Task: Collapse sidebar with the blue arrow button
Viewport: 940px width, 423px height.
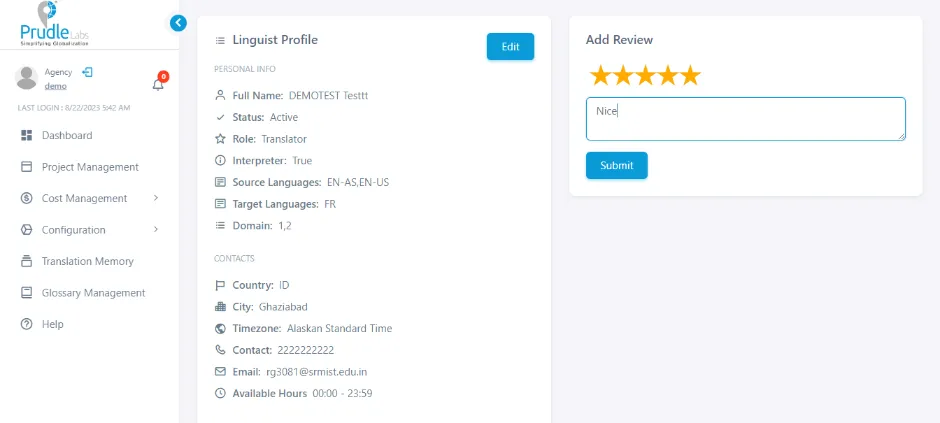Action: tap(178, 23)
